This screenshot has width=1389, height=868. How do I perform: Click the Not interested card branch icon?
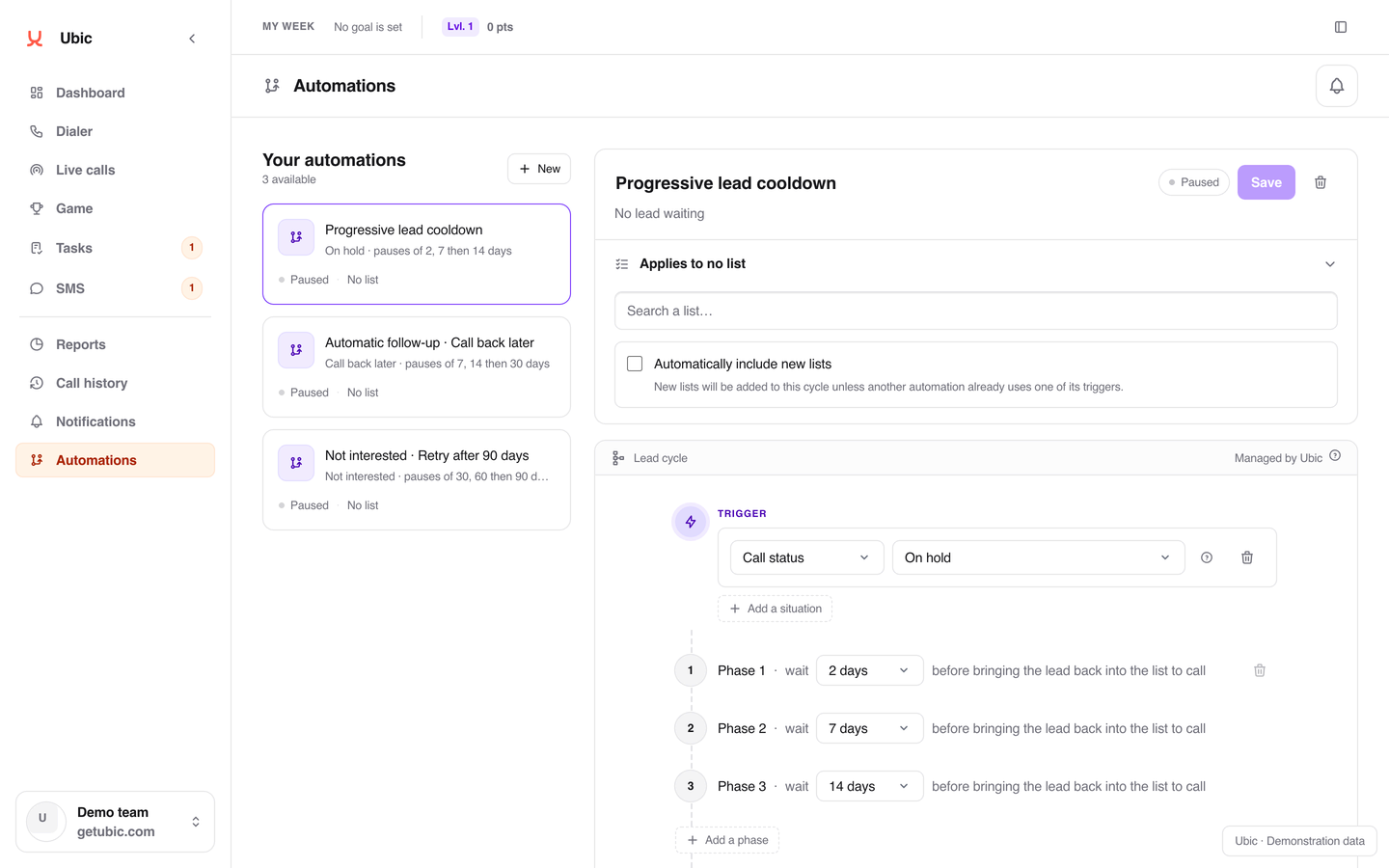coord(296,463)
